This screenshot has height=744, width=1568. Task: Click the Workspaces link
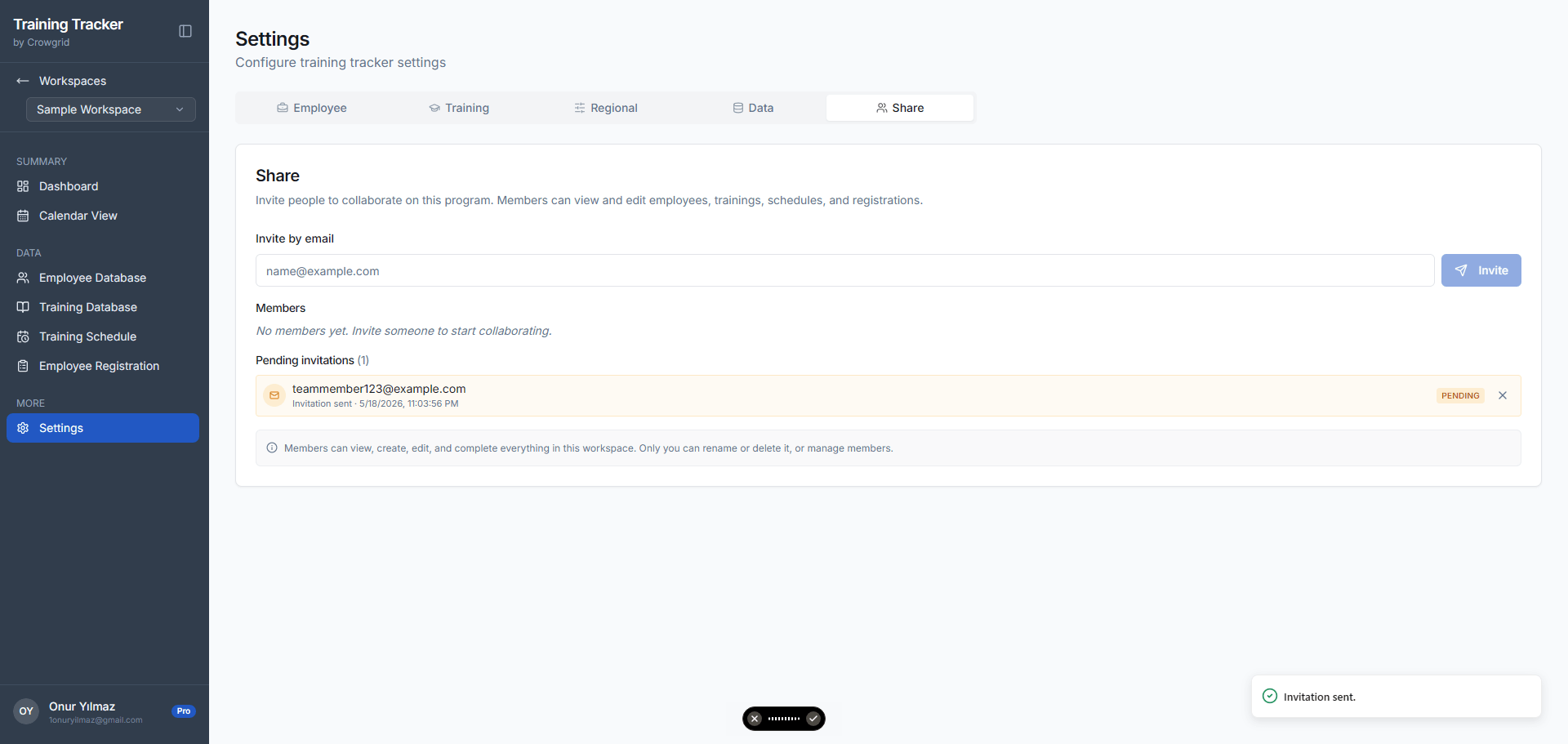[x=73, y=81]
